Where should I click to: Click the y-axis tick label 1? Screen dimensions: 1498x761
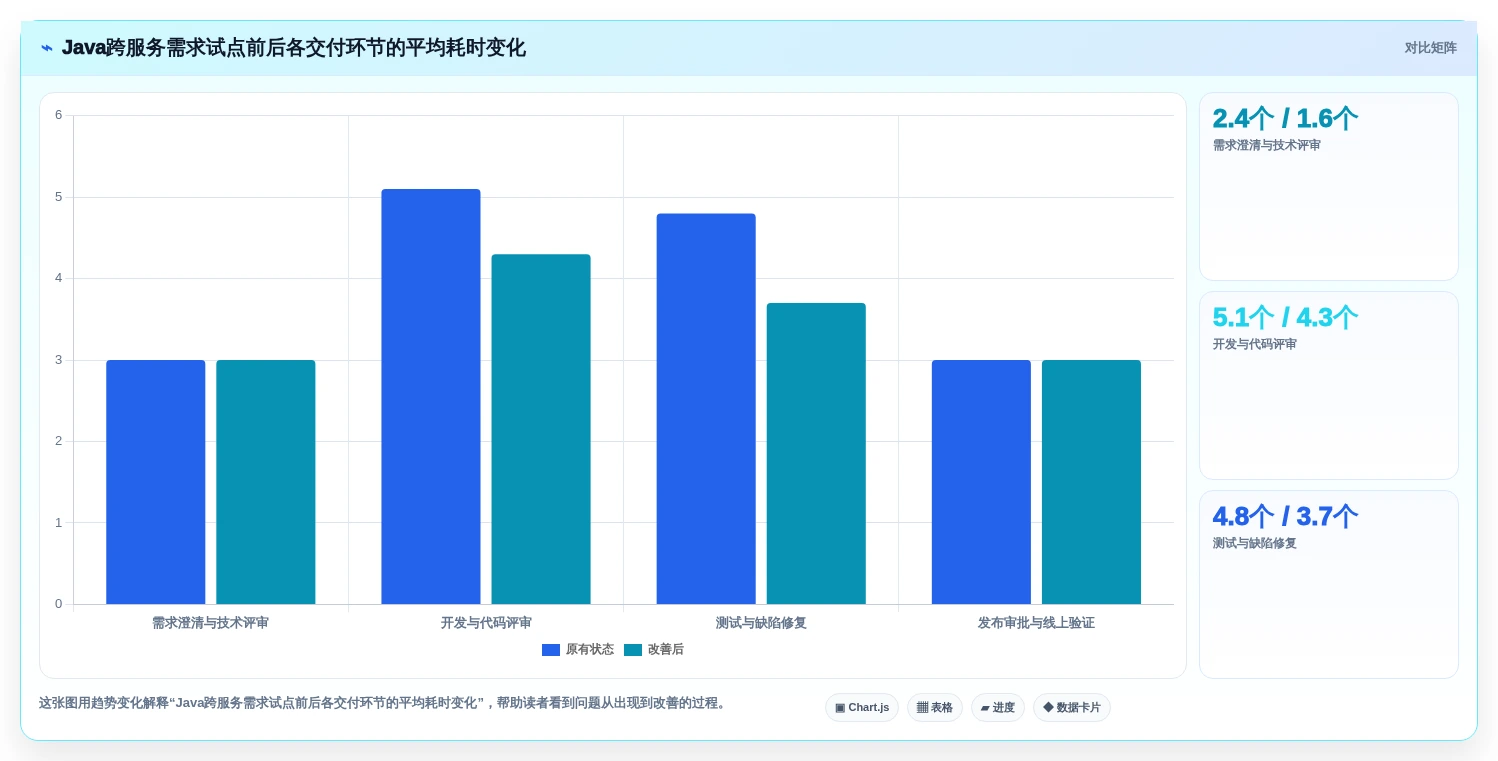(x=59, y=523)
